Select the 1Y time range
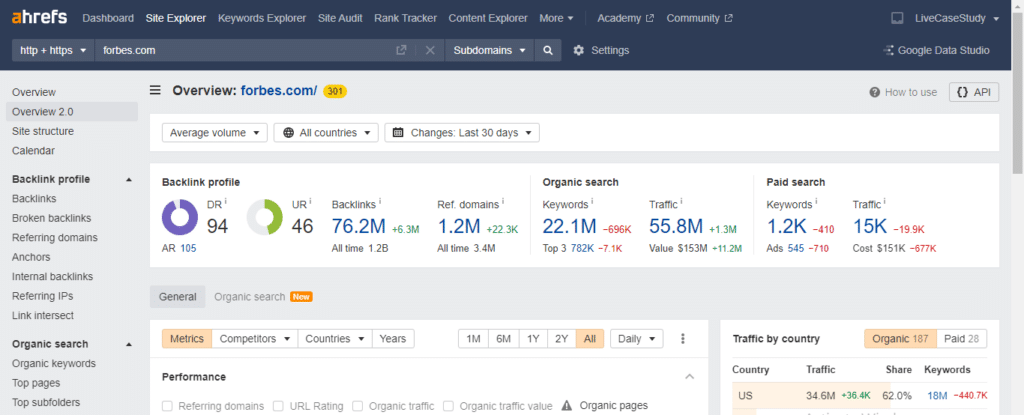 pyautogui.click(x=533, y=339)
